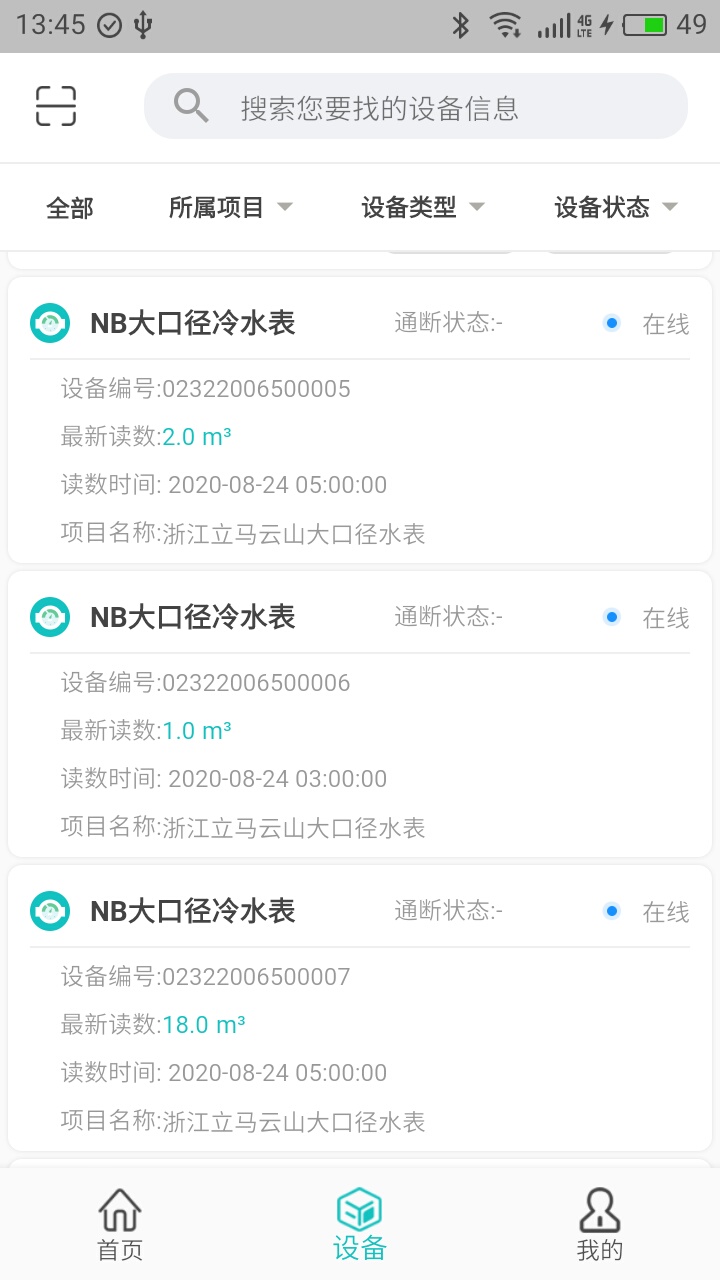The width and height of the screenshot is (720, 1280).
Task: Tap the 在线 status dot of device 02322006500005
Action: tap(612, 323)
